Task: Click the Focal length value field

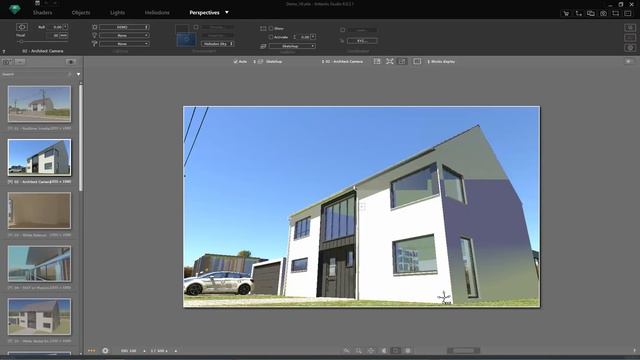Action: pos(52,36)
